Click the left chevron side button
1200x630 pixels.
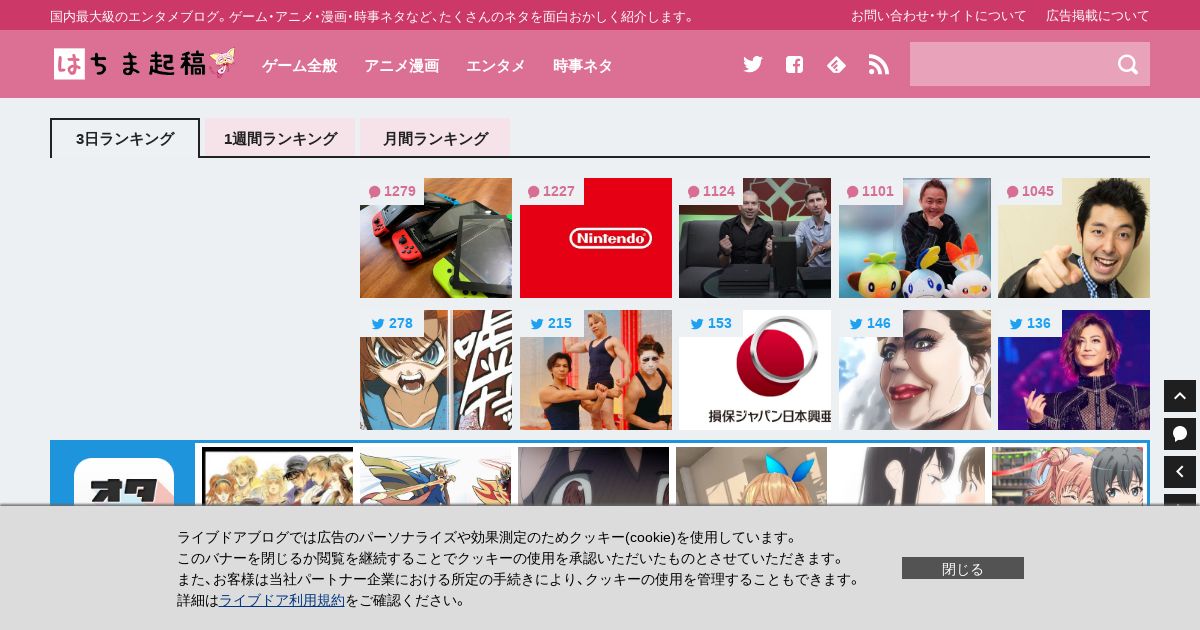tap(1180, 472)
